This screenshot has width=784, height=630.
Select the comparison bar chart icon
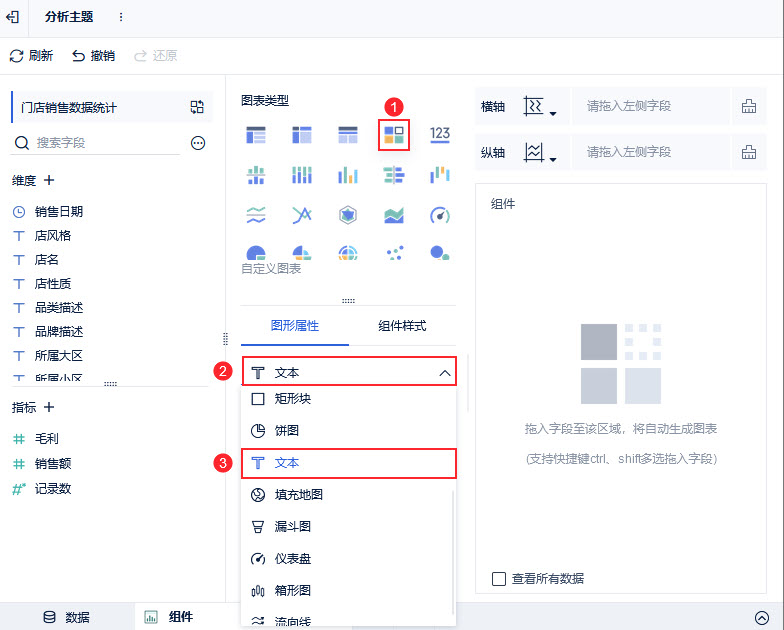(x=394, y=176)
